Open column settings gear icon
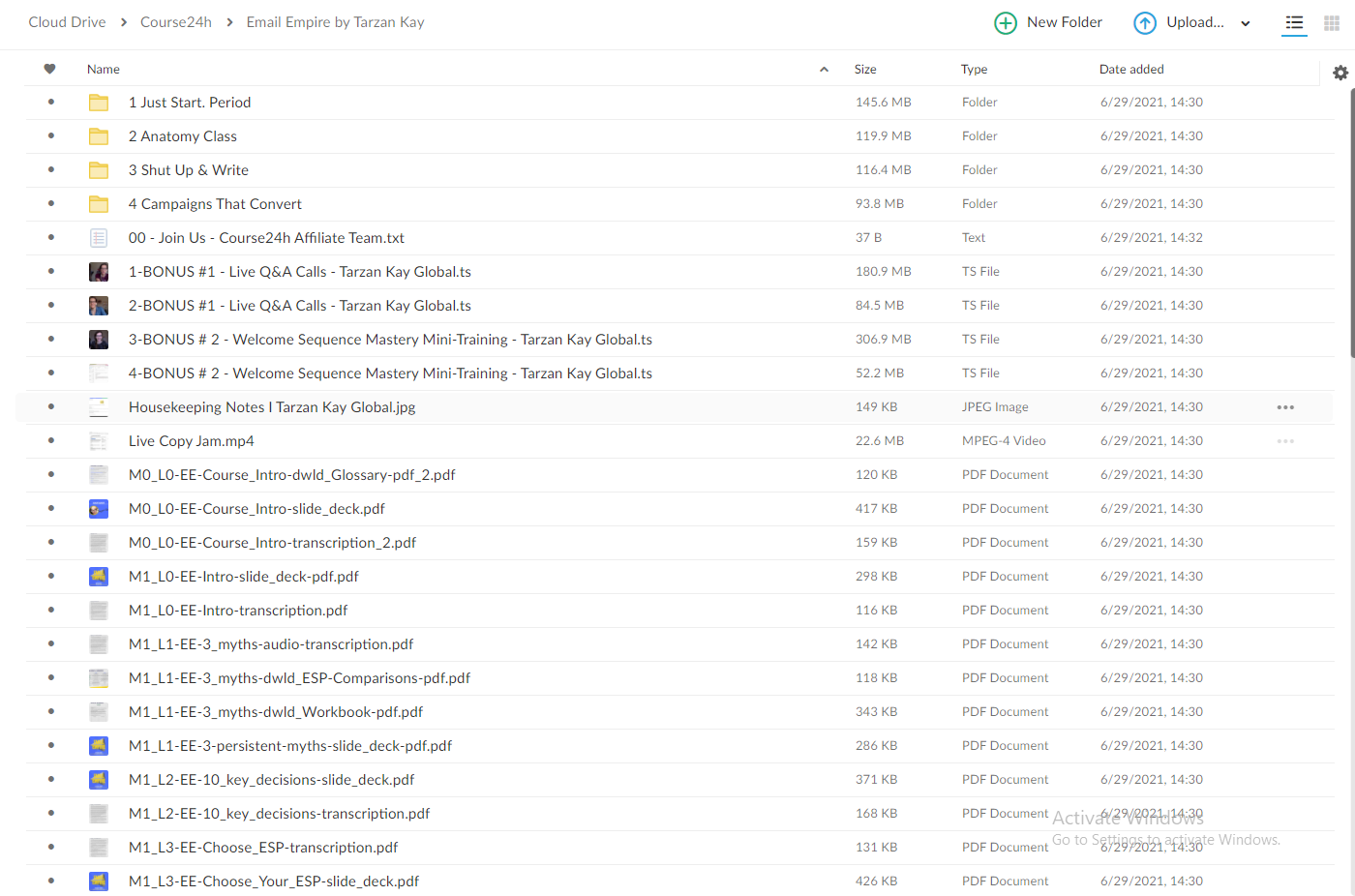The image size is (1355, 896). click(1340, 73)
